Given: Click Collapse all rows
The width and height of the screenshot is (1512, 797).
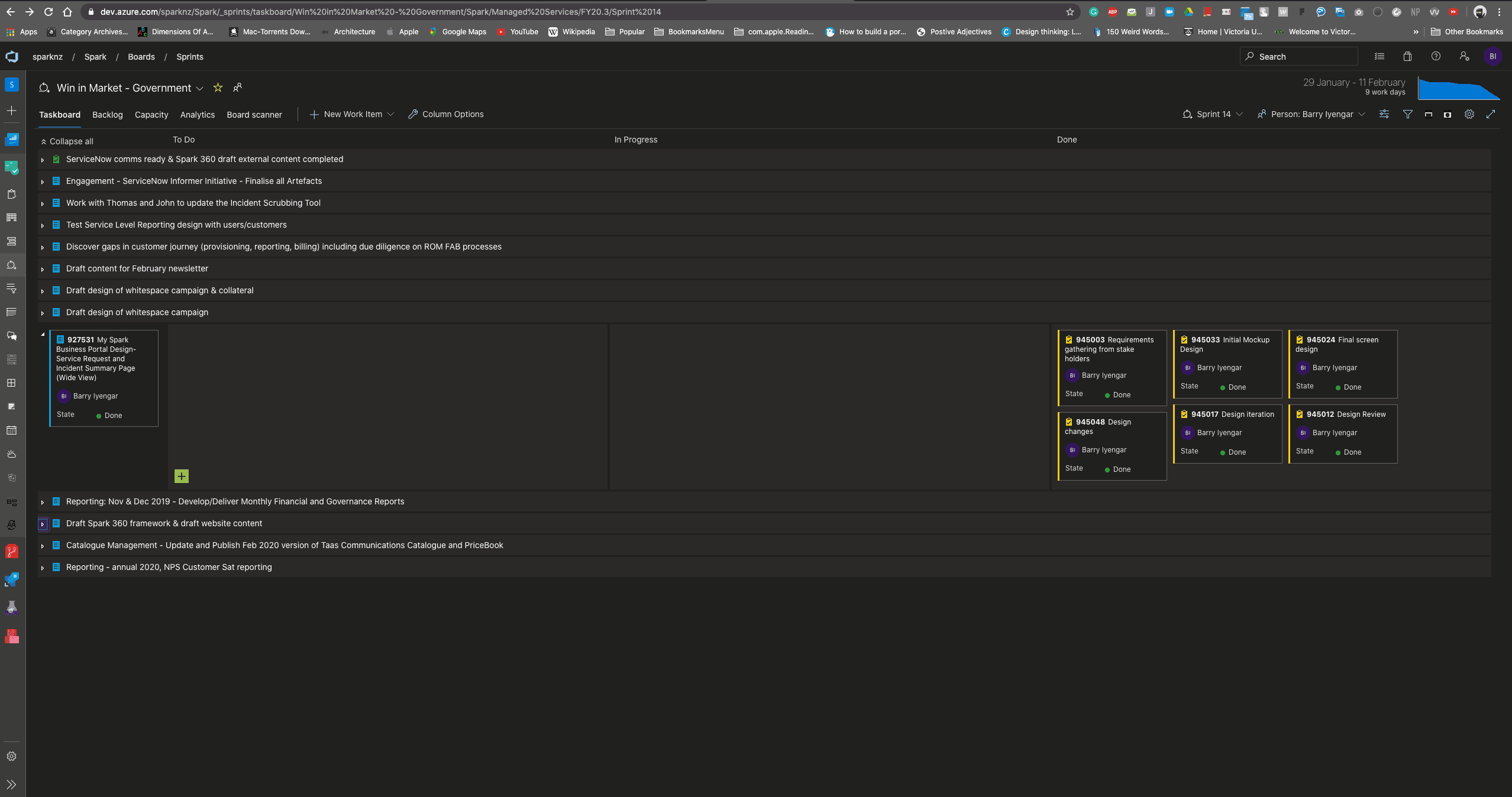Looking at the screenshot, I should 67,141.
